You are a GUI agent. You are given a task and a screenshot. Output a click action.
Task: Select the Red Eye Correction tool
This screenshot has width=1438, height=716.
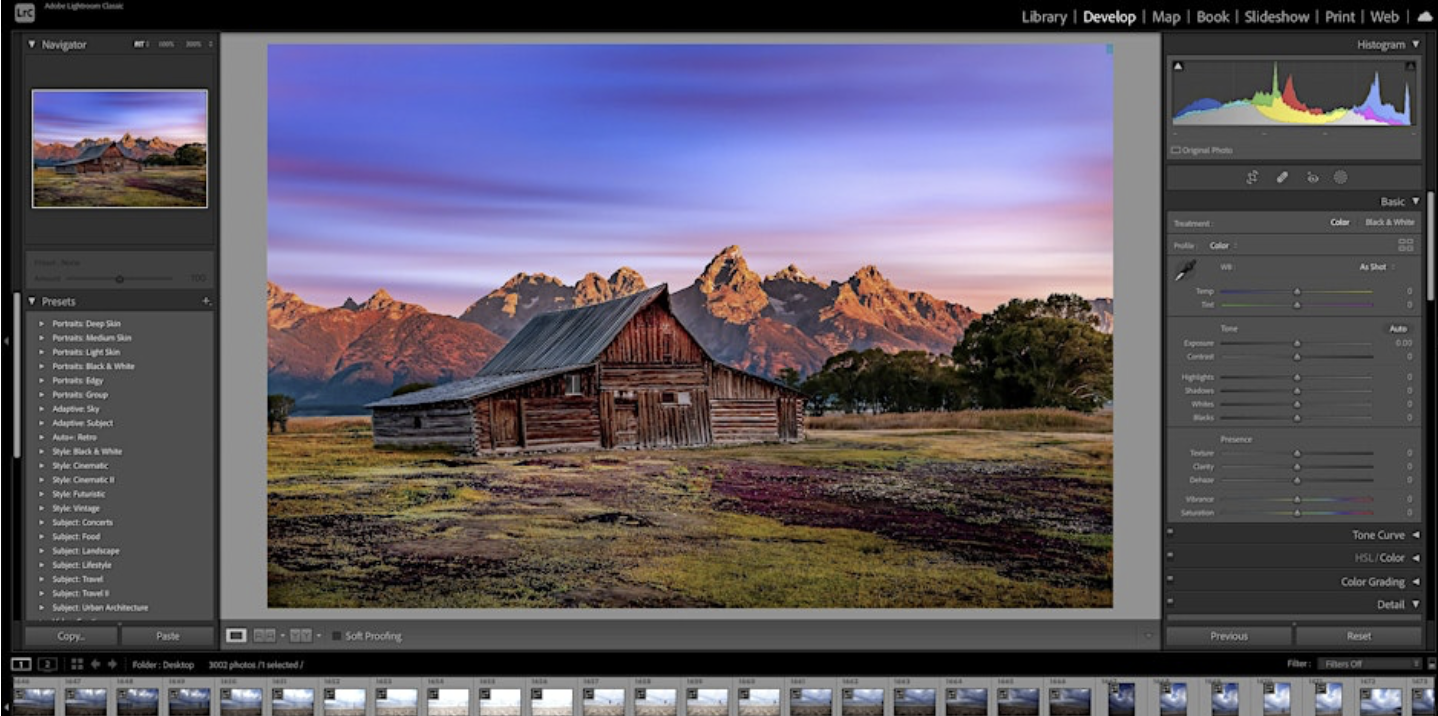(x=1311, y=178)
